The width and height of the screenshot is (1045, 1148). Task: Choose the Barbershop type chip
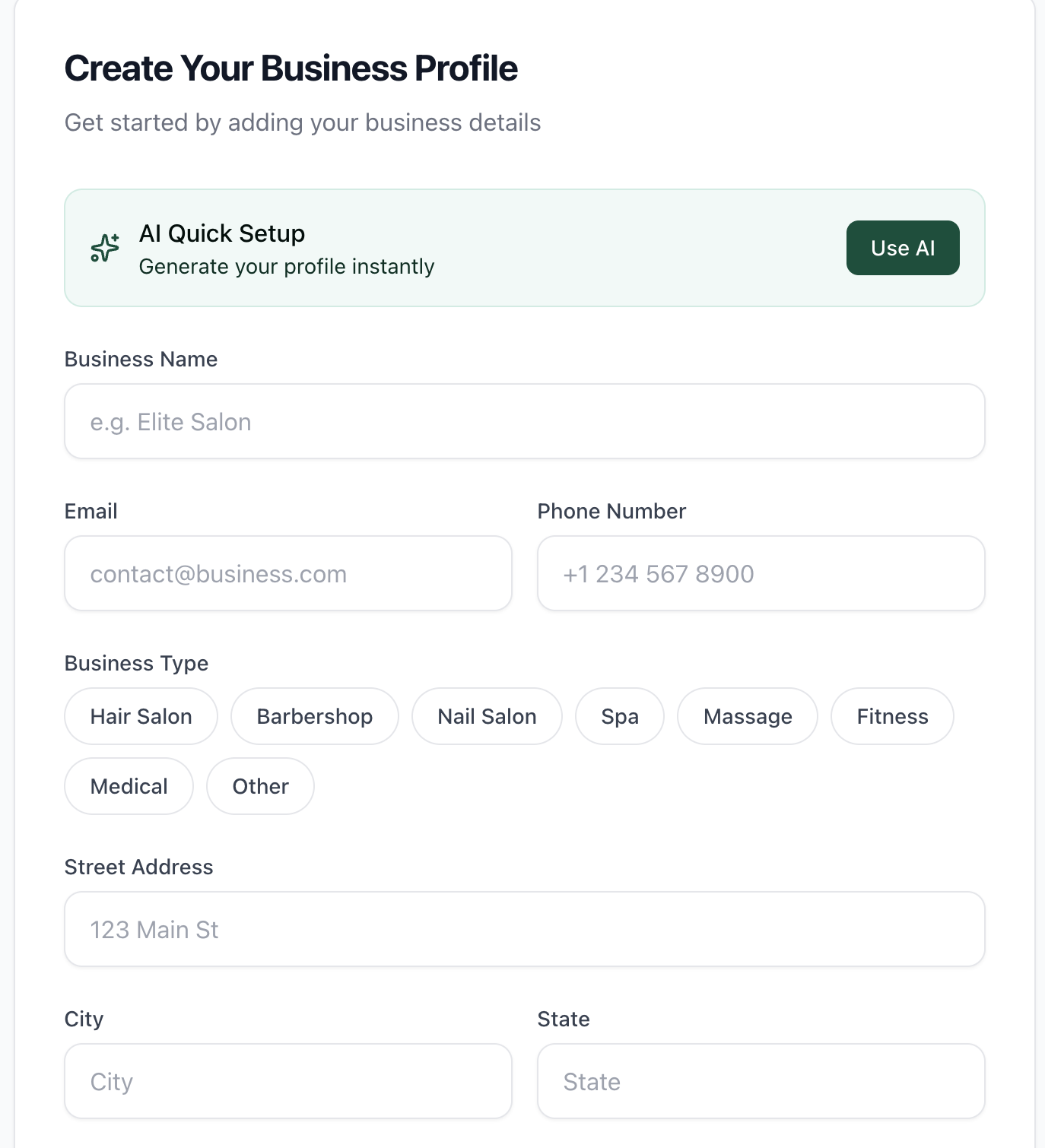pos(314,716)
